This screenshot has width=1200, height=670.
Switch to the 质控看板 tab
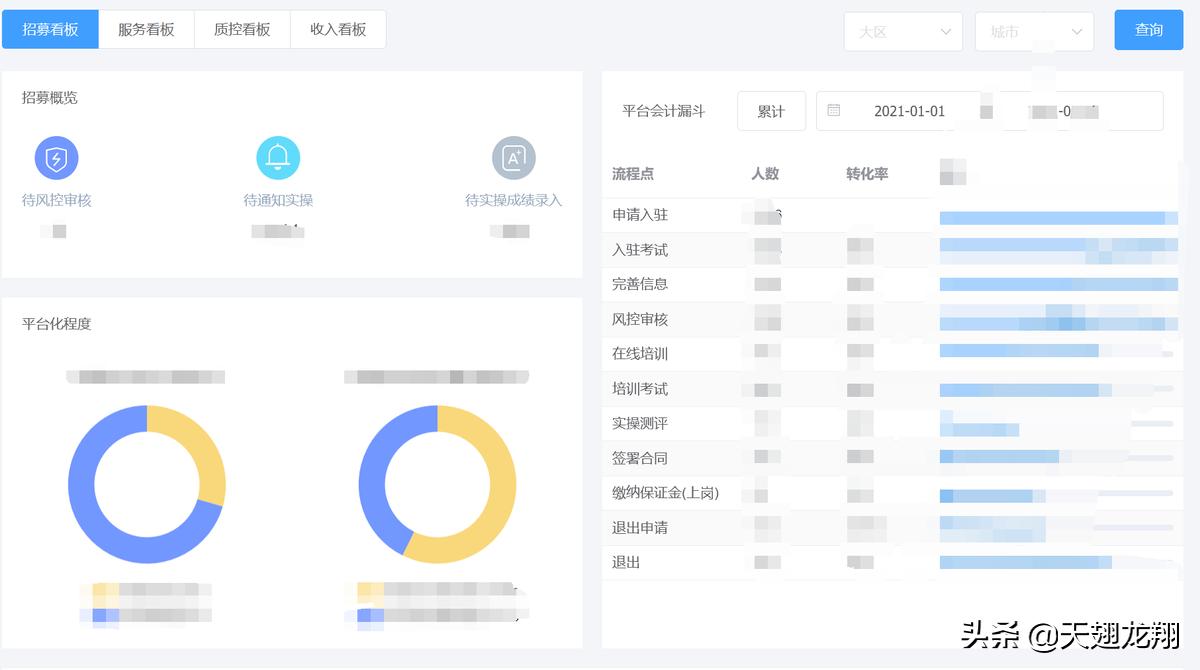(x=242, y=28)
